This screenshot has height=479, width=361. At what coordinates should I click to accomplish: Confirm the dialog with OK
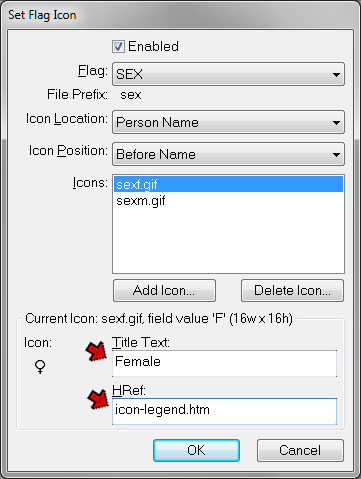[x=196, y=451]
